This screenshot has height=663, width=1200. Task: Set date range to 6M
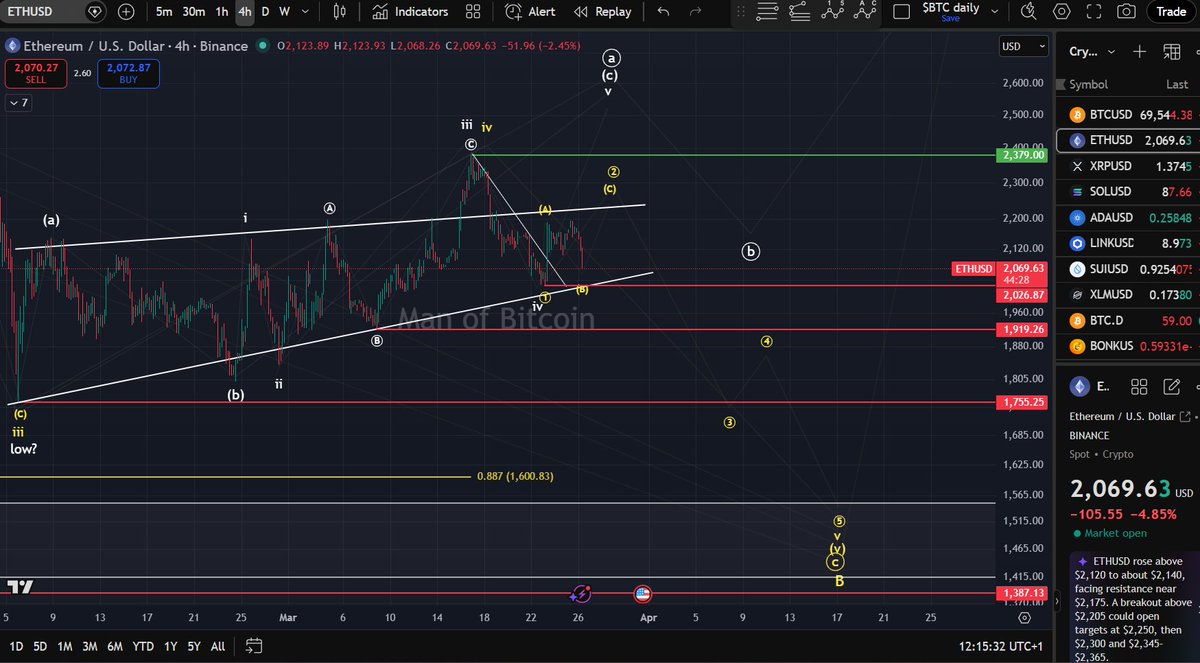pos(115,646)
